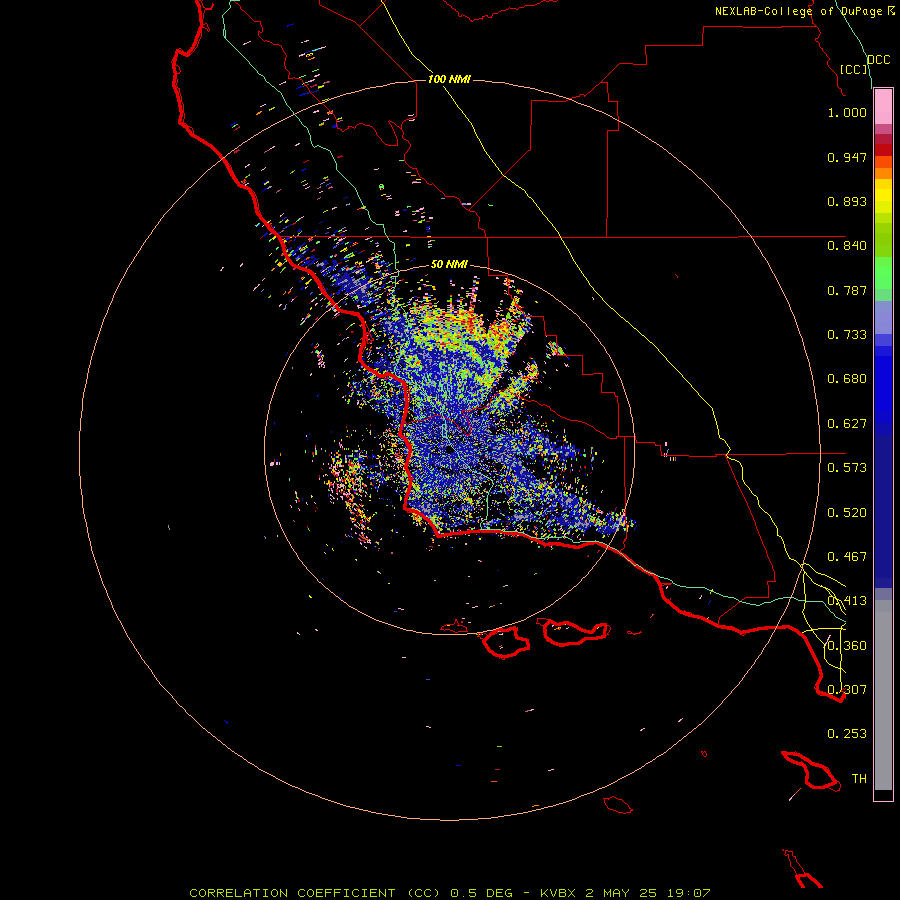The width and height of the screenshot is (900, 900).
Task: Click the NEXLAB-College of DuPage title text
Action: coord(805,11)
